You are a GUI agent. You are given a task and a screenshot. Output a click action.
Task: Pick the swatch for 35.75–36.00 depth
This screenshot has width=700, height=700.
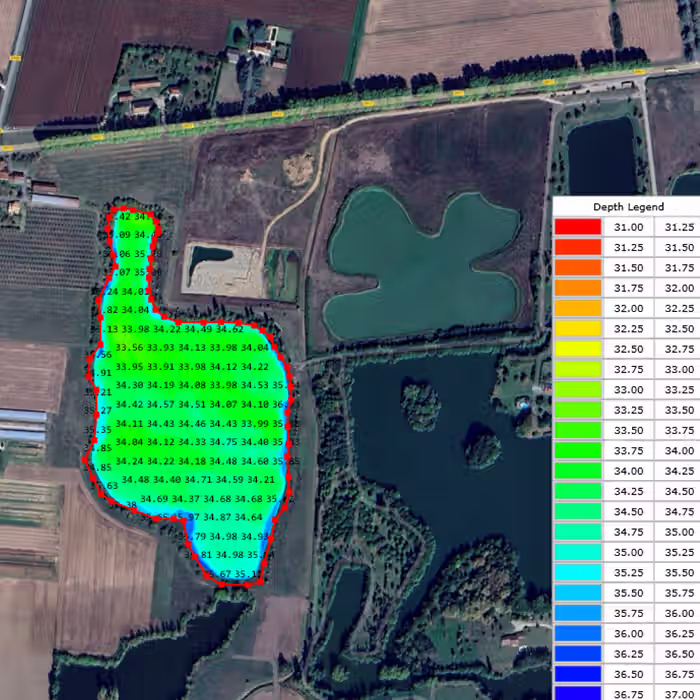pos(578,613)
